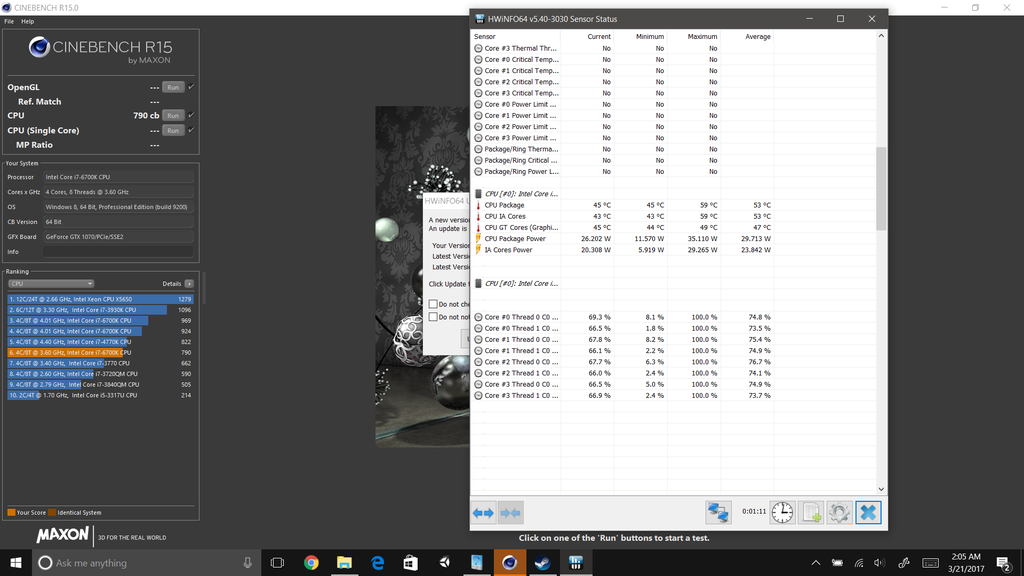Open the touch keyboard tray icon

(x=930, y=562)
